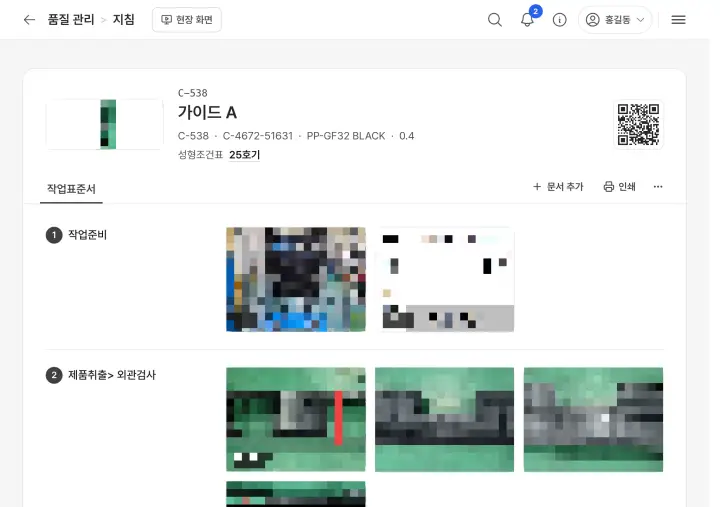720x507 pixels.
Task: Open the information circle icon
Action: click(x=559, y=20)
